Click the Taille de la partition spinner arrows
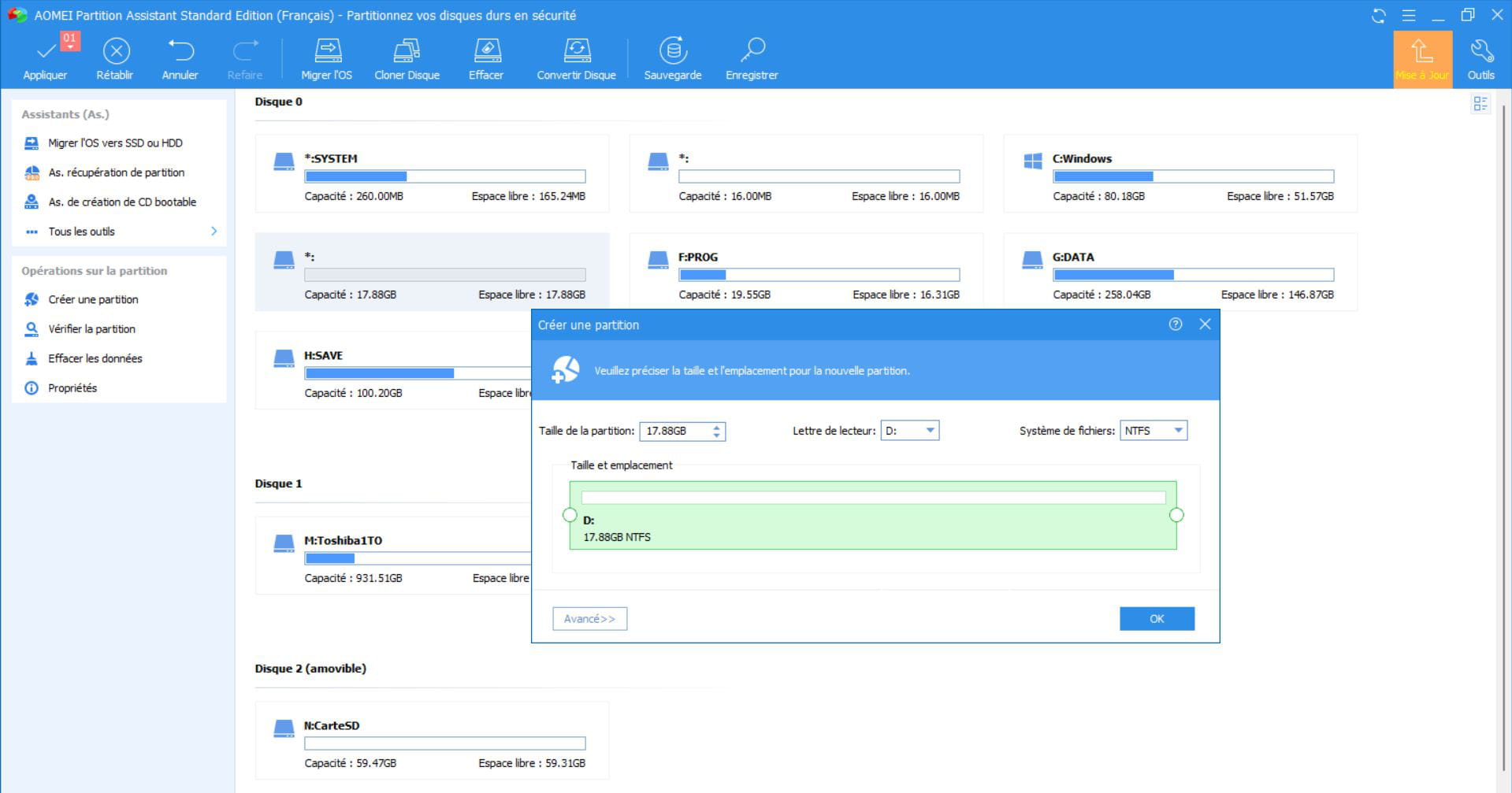This screenshot has height=793, width=1512. pos(716,432)
